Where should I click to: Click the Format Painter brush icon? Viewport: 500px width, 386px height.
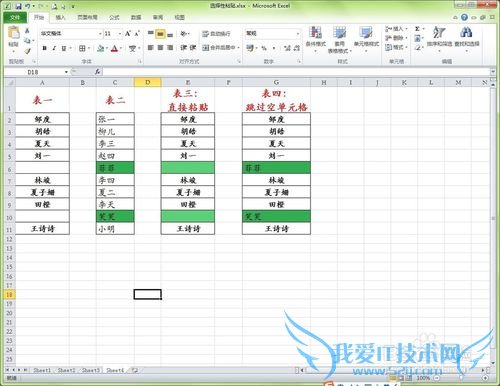[27, 51]
